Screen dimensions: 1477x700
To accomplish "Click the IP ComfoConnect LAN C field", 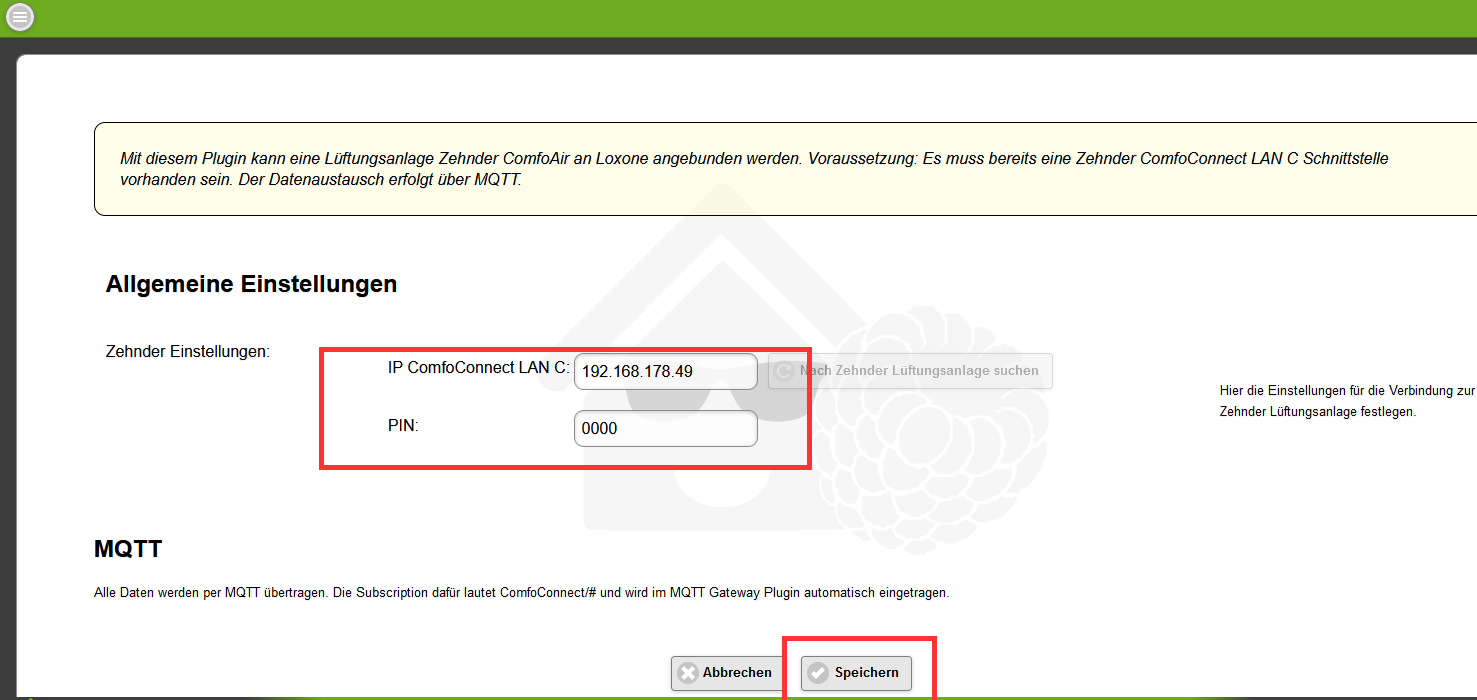I will point(665,371).
